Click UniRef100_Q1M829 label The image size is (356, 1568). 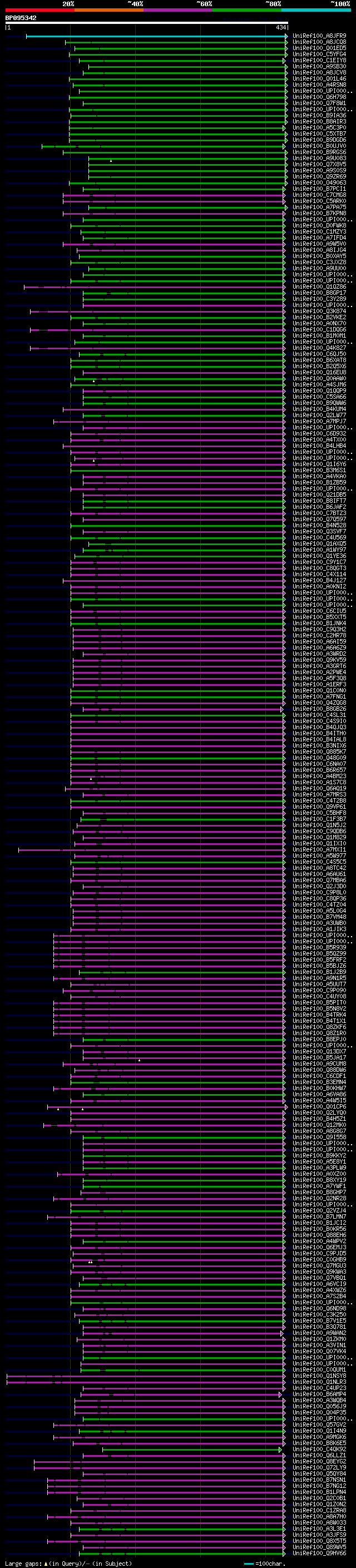coord(319,837)
